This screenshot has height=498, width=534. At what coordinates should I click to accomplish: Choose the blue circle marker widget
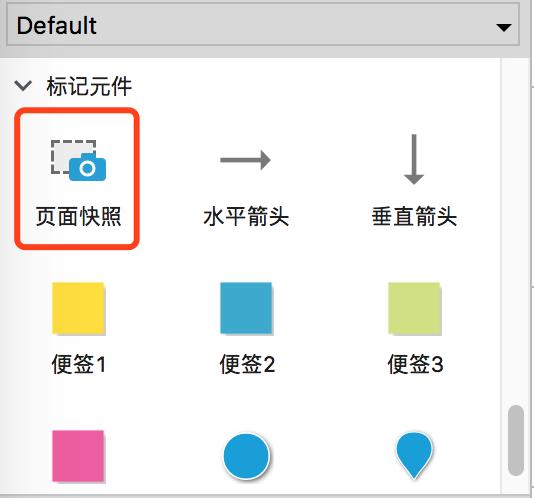point(247,456)
